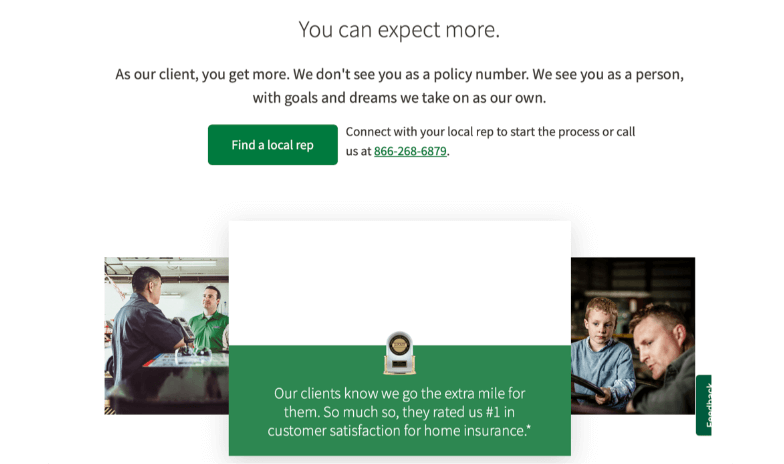Image resolution: width=784 pixels, height=464 pixels.
Task: Open the father and son photo
Action: (x=632, y=336)
